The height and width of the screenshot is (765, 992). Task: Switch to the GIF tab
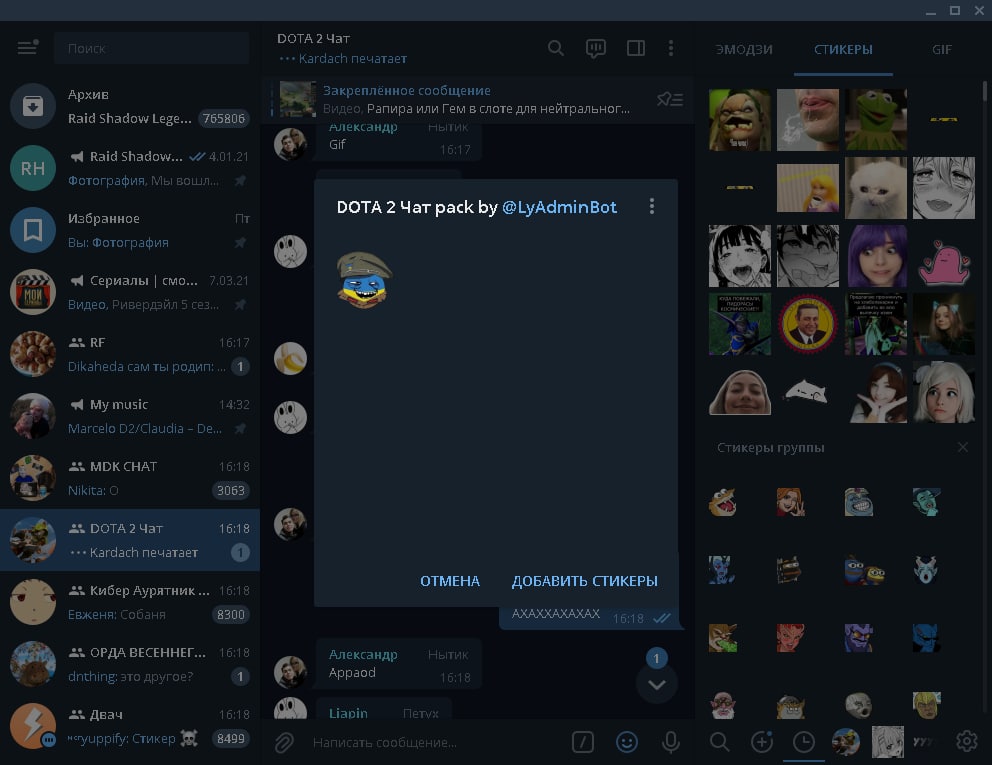pos(941,49)
